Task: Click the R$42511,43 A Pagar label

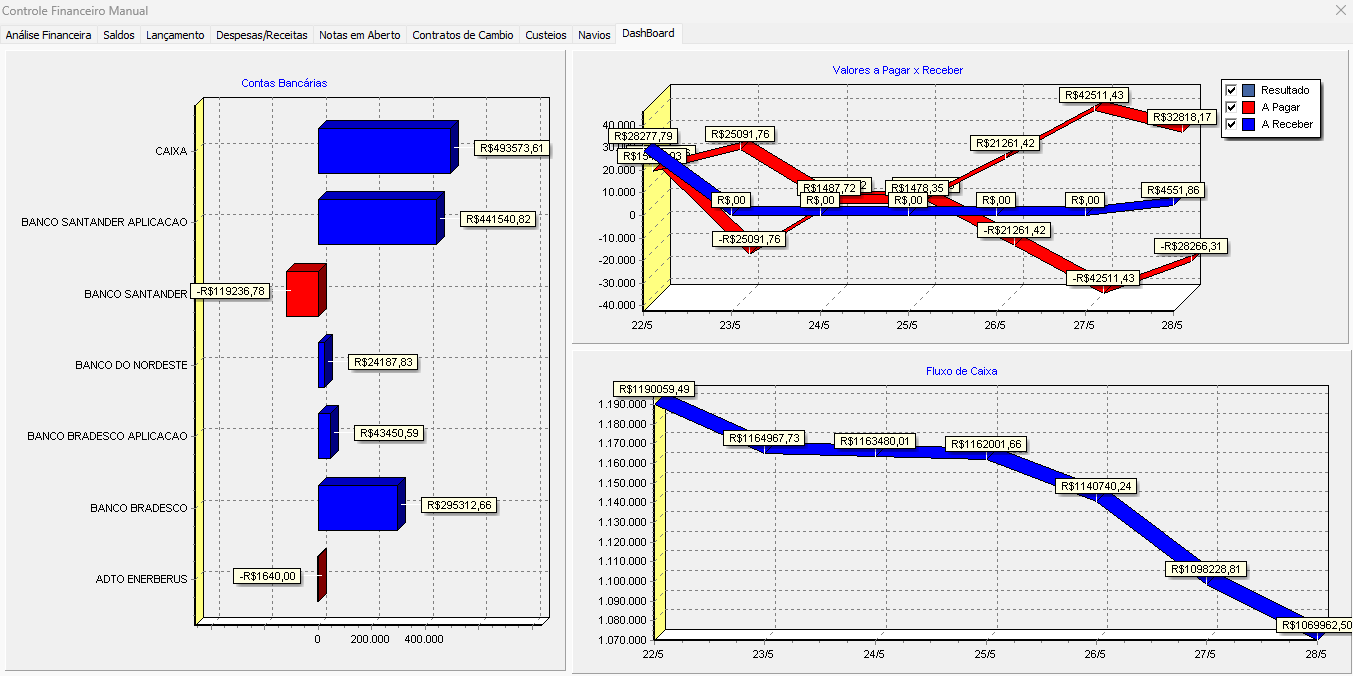Action: 1096,95
